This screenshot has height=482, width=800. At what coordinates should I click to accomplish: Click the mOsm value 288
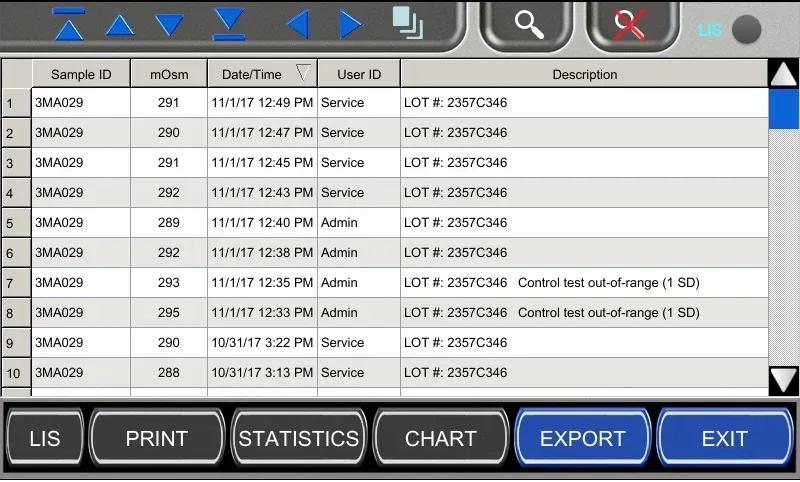169,373
